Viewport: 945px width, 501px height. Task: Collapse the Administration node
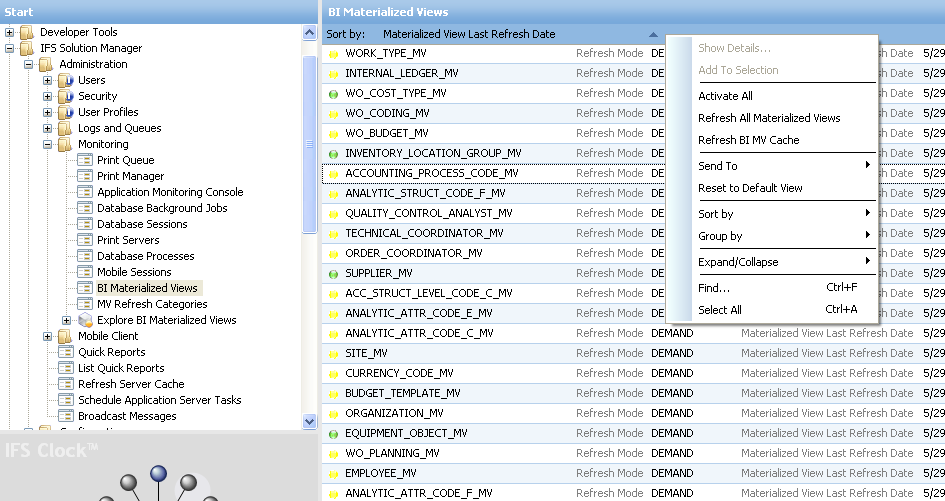[x=28, y=64]
